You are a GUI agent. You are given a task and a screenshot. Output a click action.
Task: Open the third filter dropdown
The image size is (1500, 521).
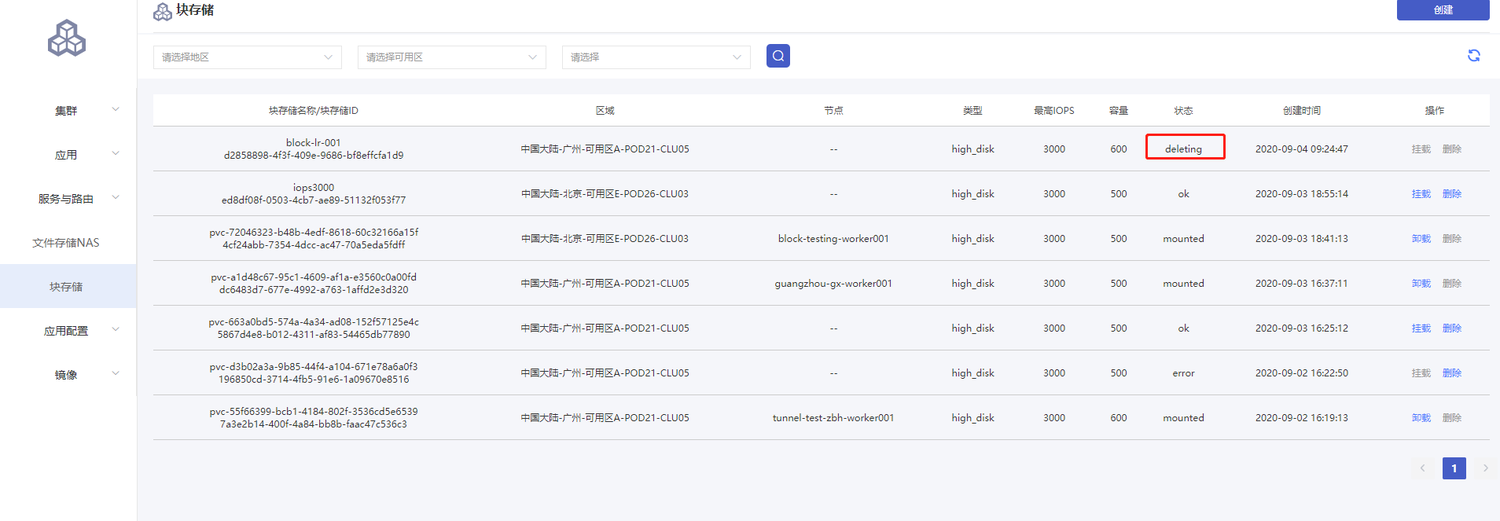point(655,57)
